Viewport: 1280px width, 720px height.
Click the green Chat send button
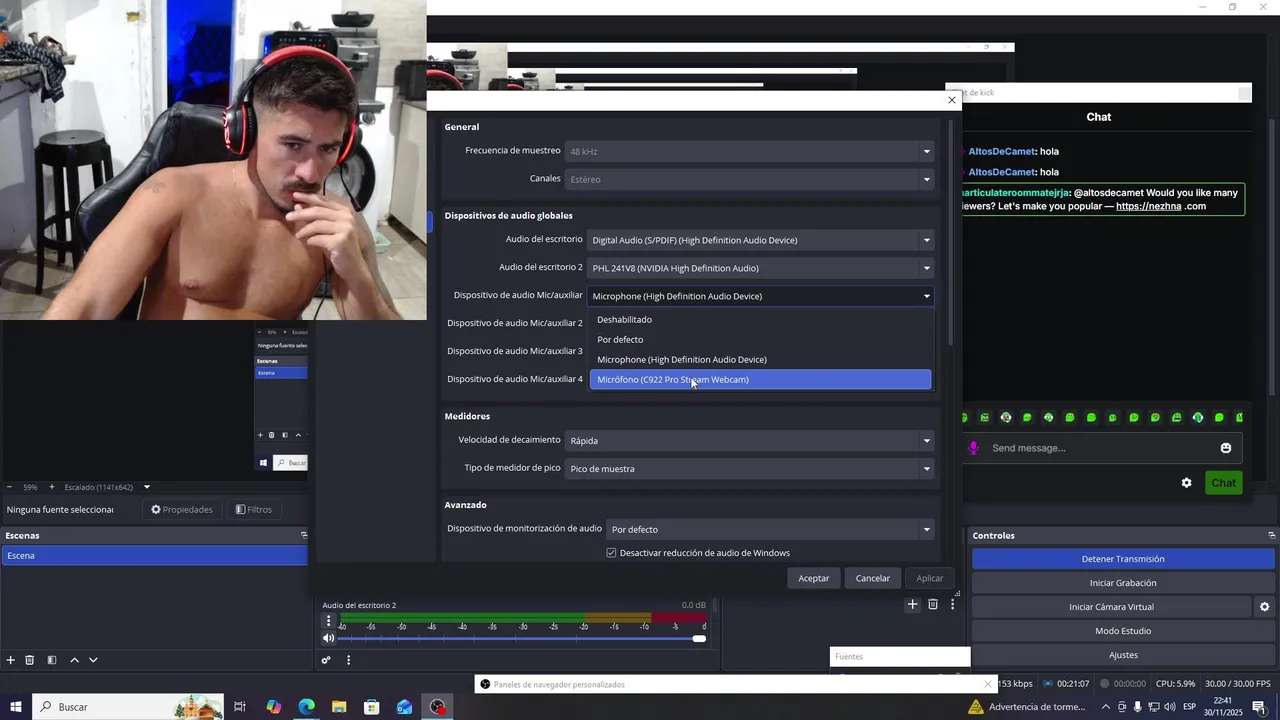(x=1224, y=483)
